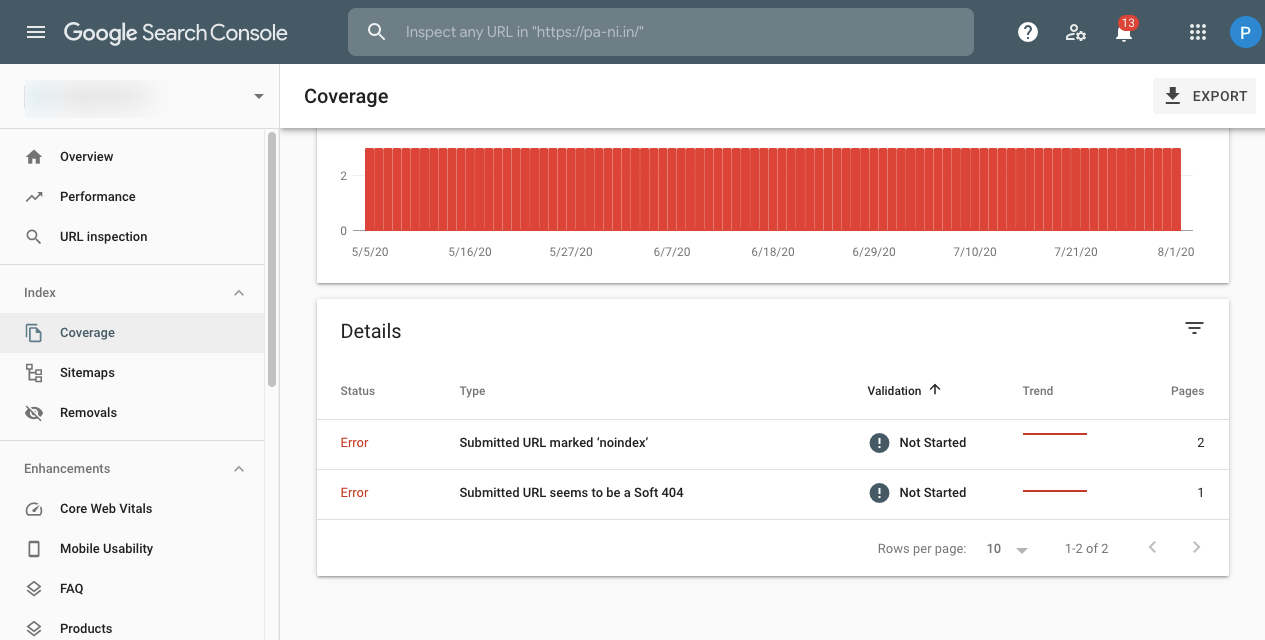Click the Soft 404 row trend line
This screenshot has height=640, width=1265.
[1055, 491]
